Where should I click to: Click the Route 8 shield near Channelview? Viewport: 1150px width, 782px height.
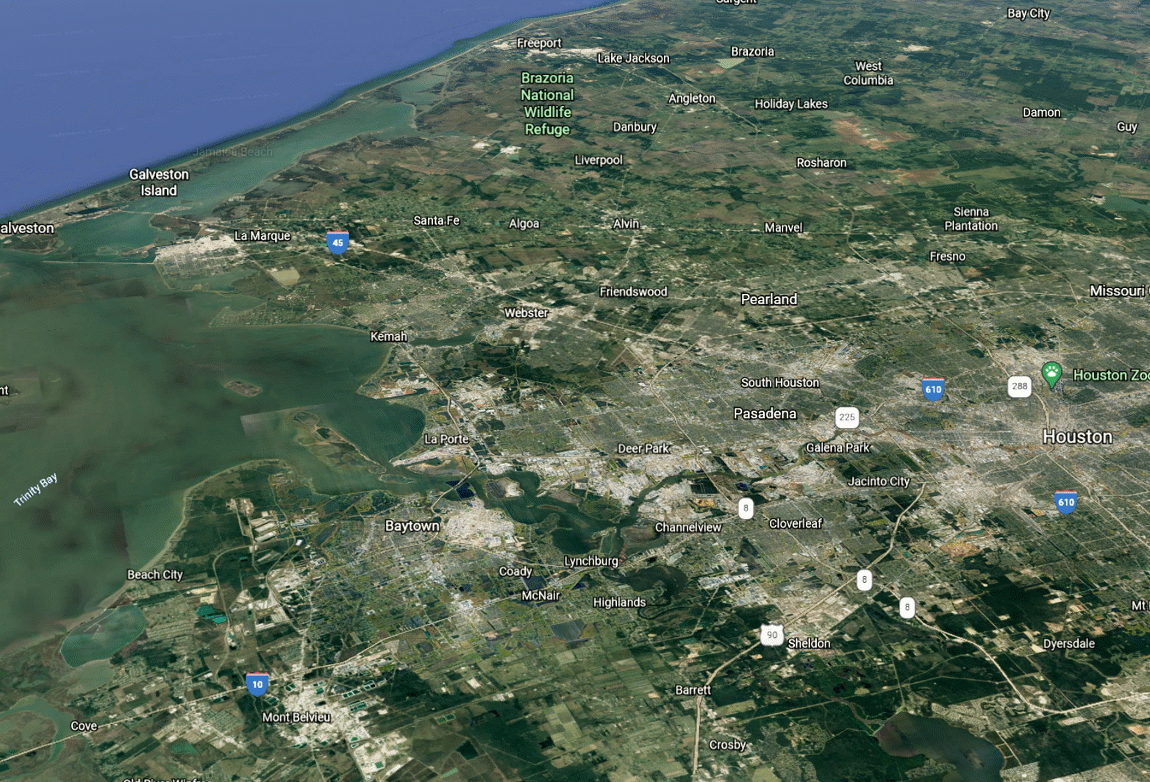click(x=746, y=508)
